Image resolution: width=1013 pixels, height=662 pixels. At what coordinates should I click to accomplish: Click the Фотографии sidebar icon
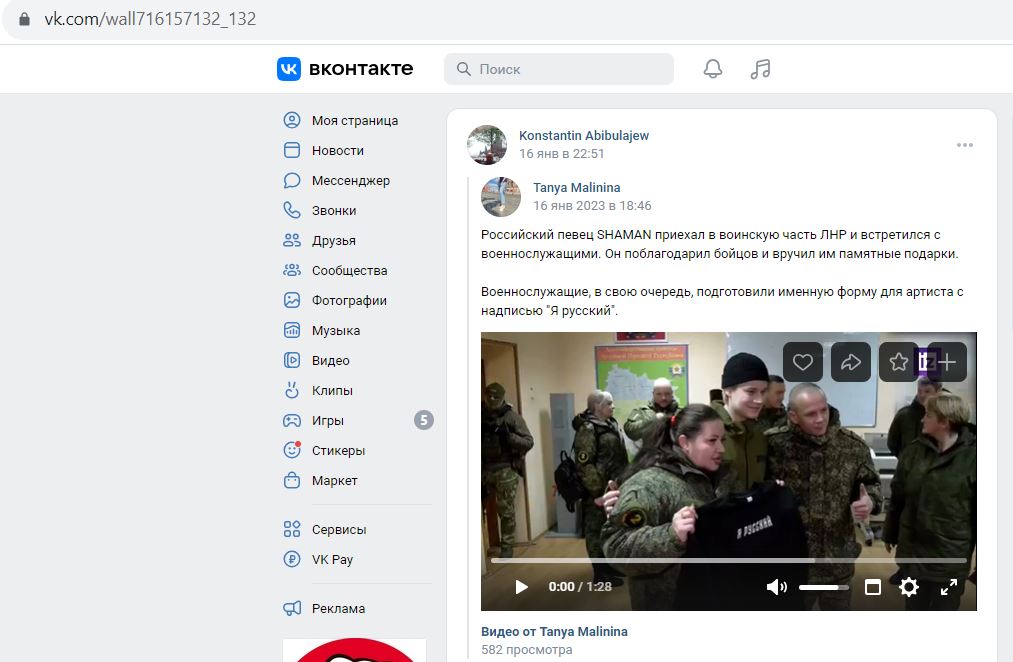(x=292, y=300)
